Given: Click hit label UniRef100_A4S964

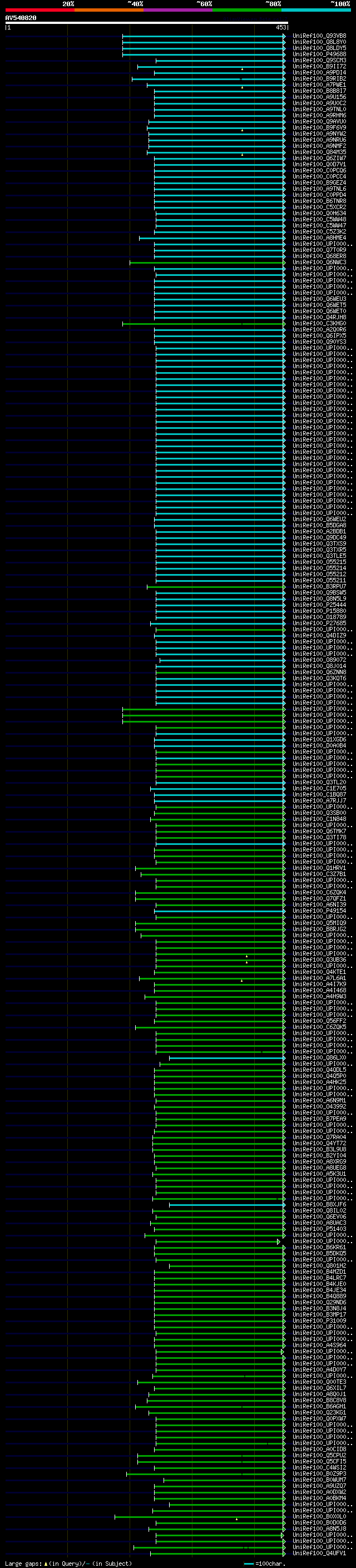Looking at the screenshot, I should point(319,1345).
